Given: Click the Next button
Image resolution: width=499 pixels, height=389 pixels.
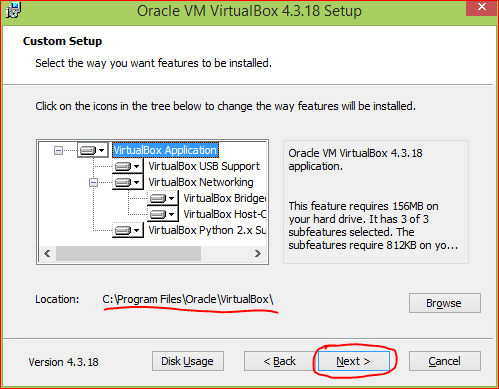Looking at the screenshot, I should 354,361.
